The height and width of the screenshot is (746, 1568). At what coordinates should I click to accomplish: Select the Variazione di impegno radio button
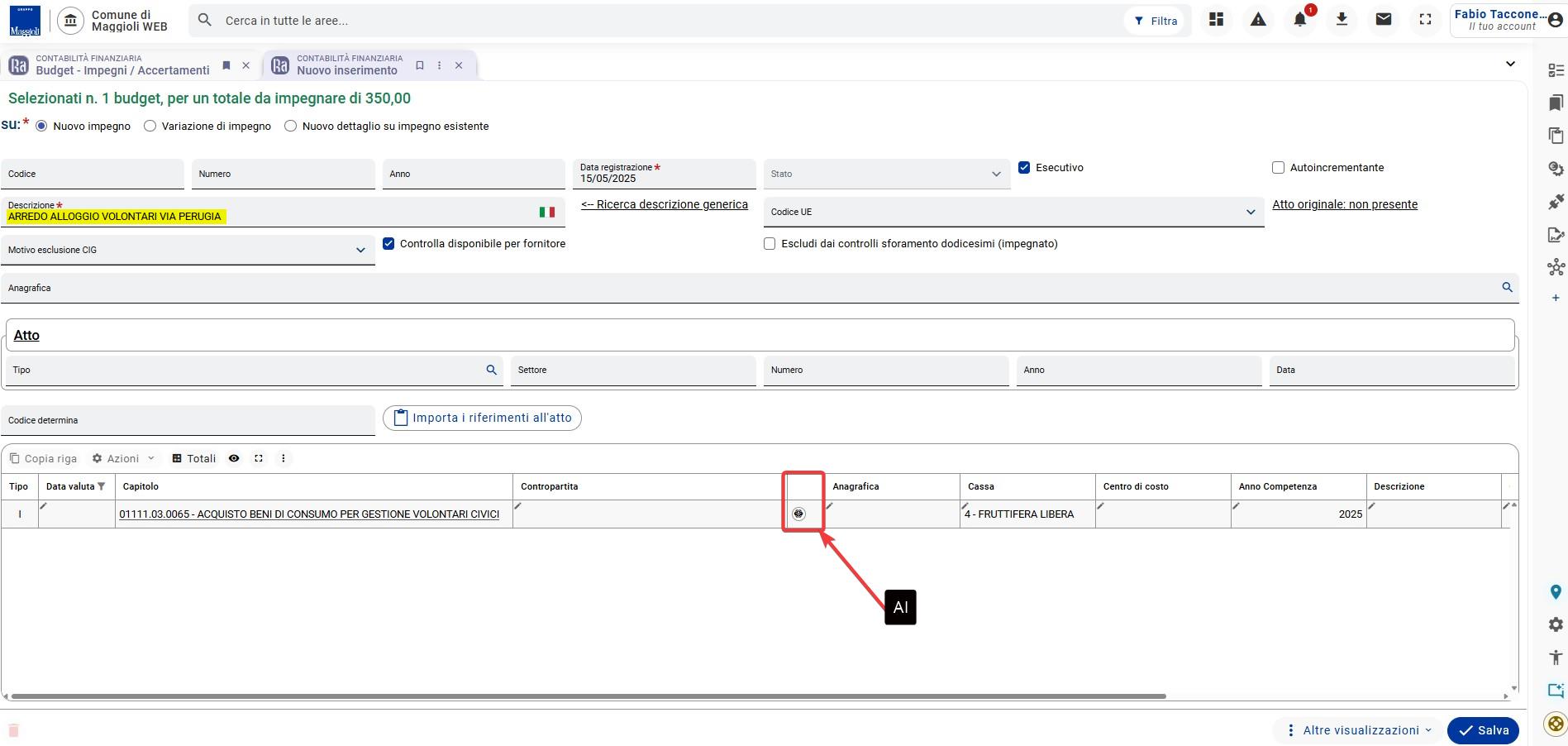pyautogui.click(x=150, y=126)
